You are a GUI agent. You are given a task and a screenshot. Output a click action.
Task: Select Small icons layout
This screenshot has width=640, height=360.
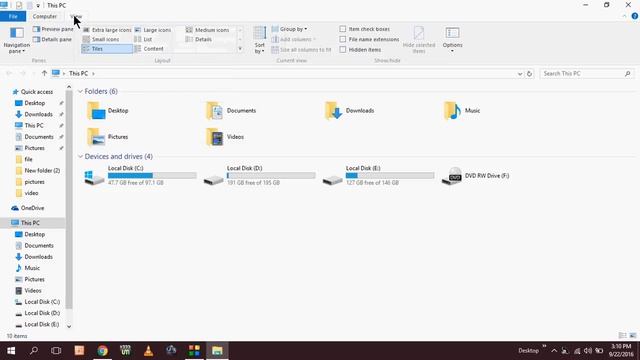tap(101, 39)
